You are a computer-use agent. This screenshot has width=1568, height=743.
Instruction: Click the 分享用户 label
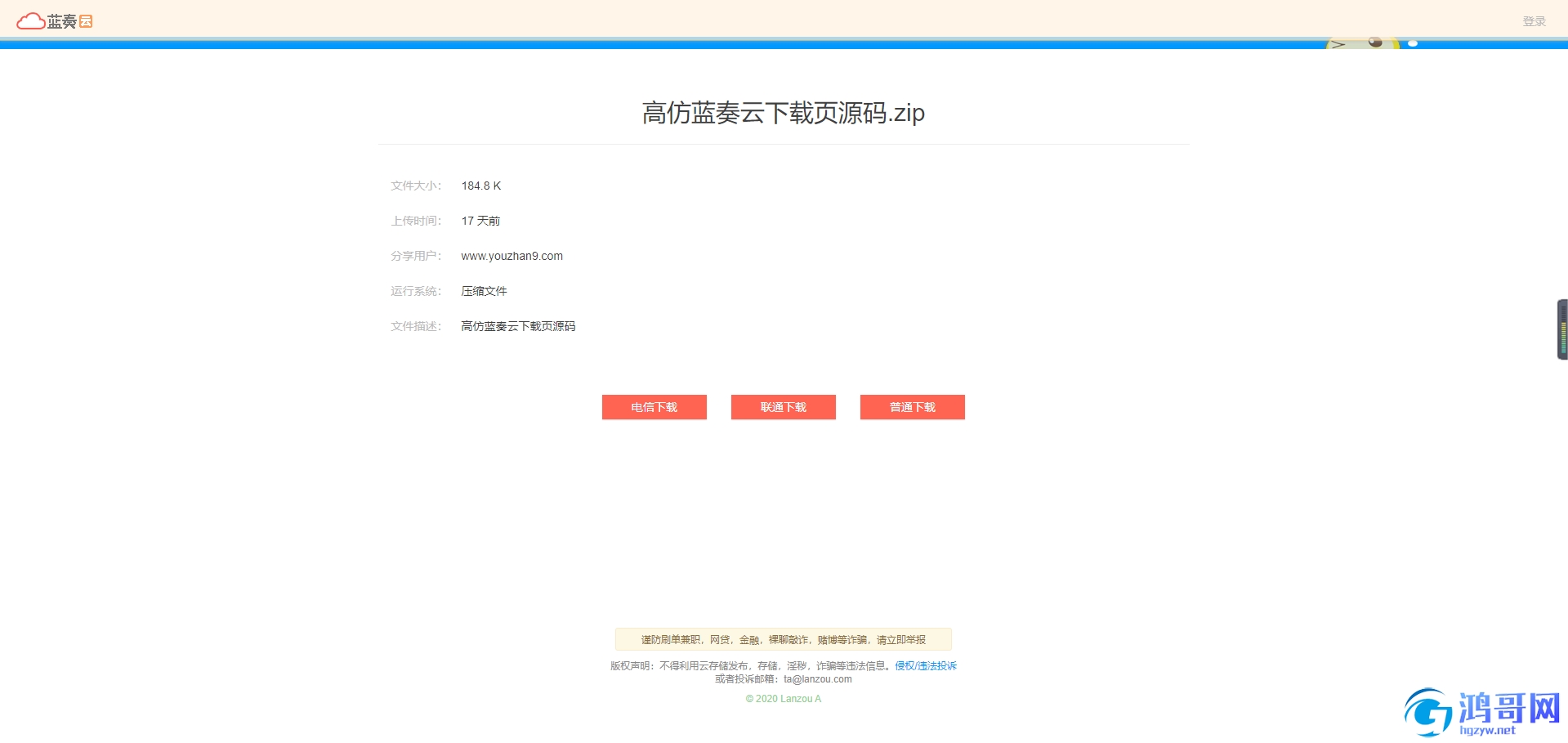(416, 256)
